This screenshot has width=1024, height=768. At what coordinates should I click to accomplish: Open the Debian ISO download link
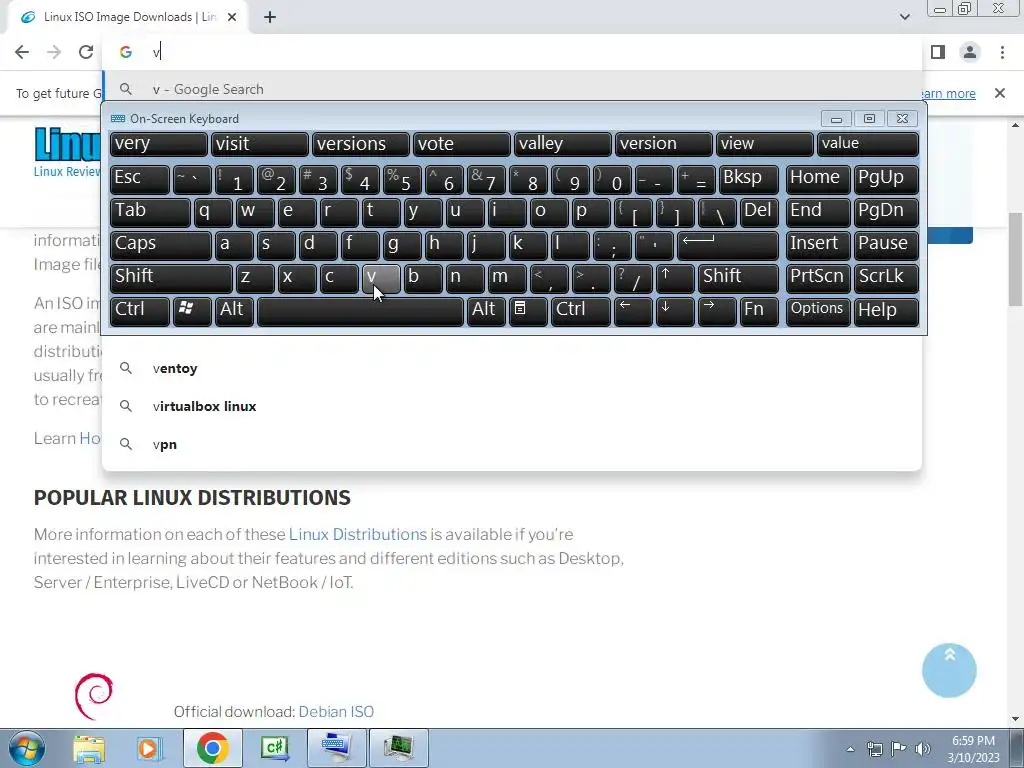coord(336,711)
